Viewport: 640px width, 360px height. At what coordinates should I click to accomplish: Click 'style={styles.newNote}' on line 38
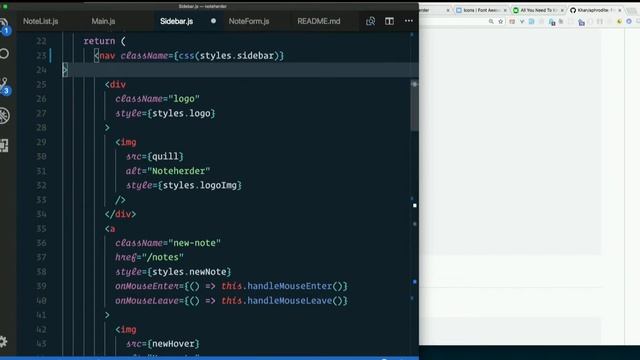[173, 272]
